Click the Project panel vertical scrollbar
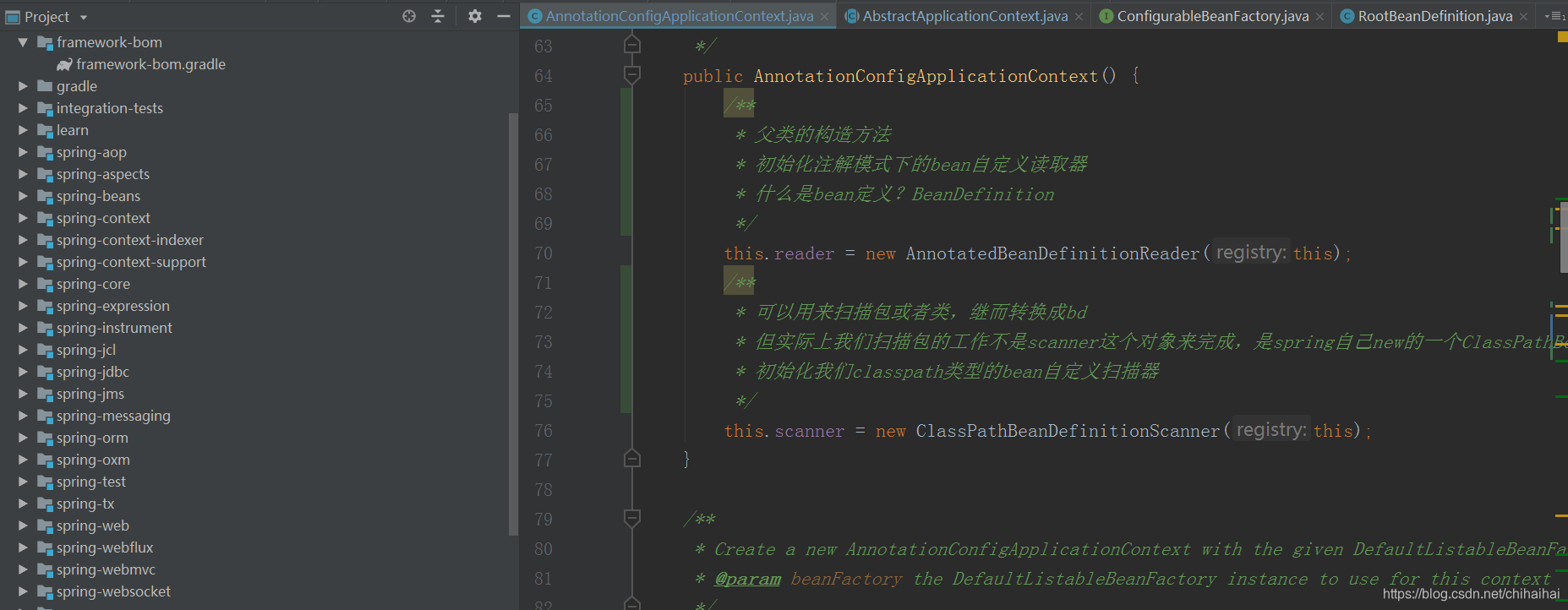 click(513, 324)
